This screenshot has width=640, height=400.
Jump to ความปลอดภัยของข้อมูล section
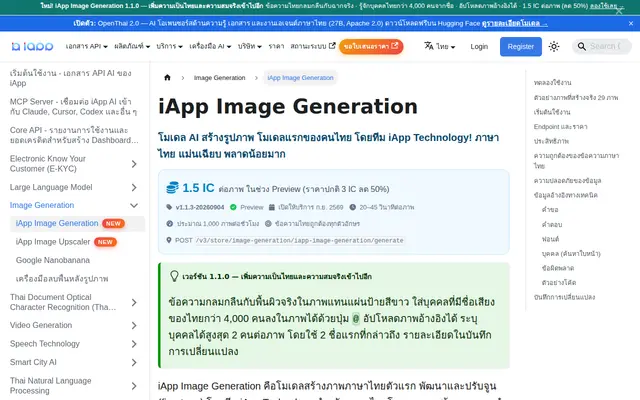[x=567, y=180]
